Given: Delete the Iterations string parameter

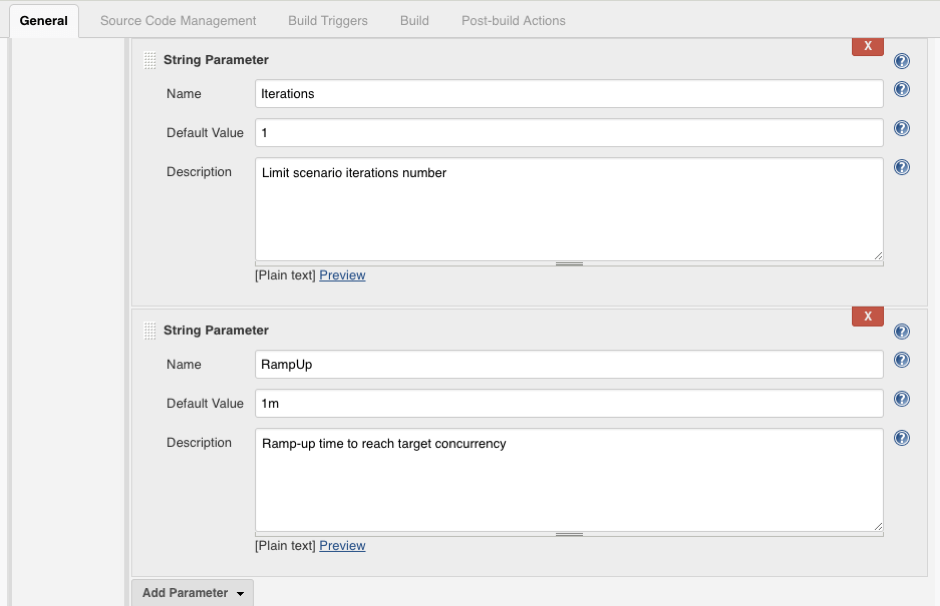Looking at the screenshot, I should (x=867, y=46).
